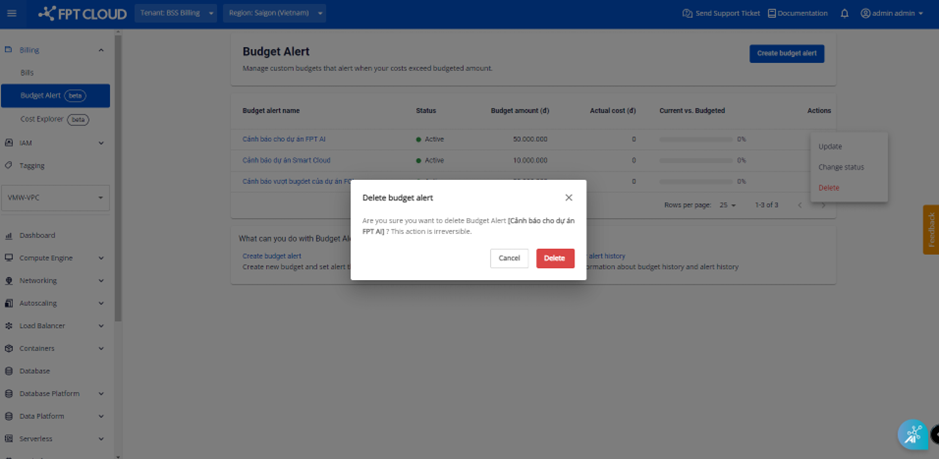Image resolution: width=939 pixels, height=459 pixels.
Task: Open rows per page dropdown
Action: coord(727,205)
